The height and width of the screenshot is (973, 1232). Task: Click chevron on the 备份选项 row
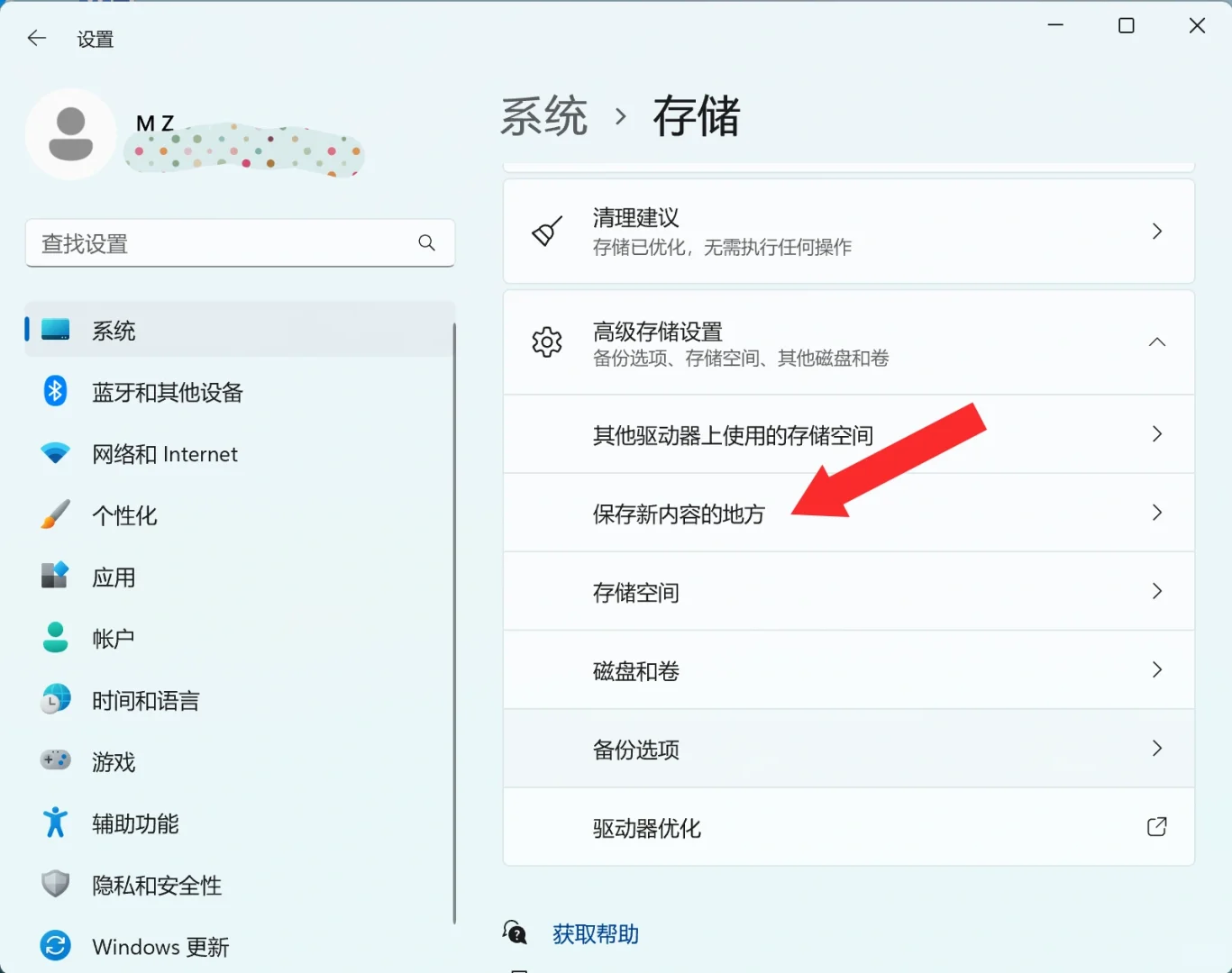tap(1157, 748)
